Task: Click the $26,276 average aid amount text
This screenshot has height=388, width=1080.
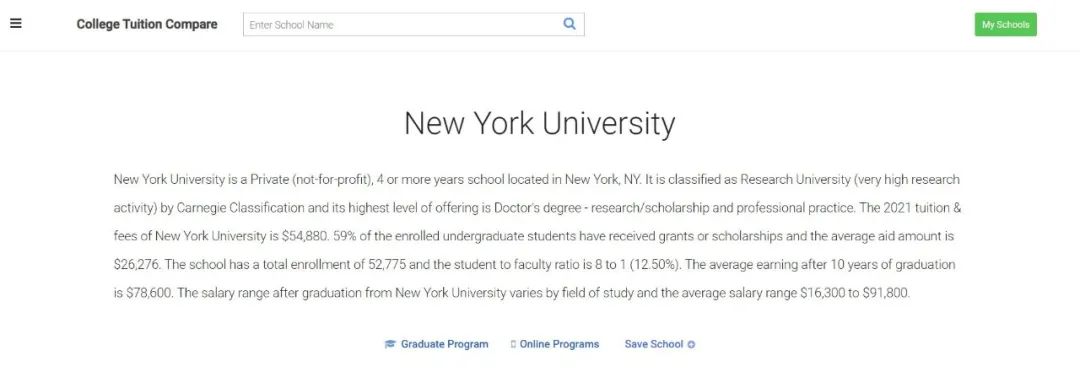Action: [137, 265]
